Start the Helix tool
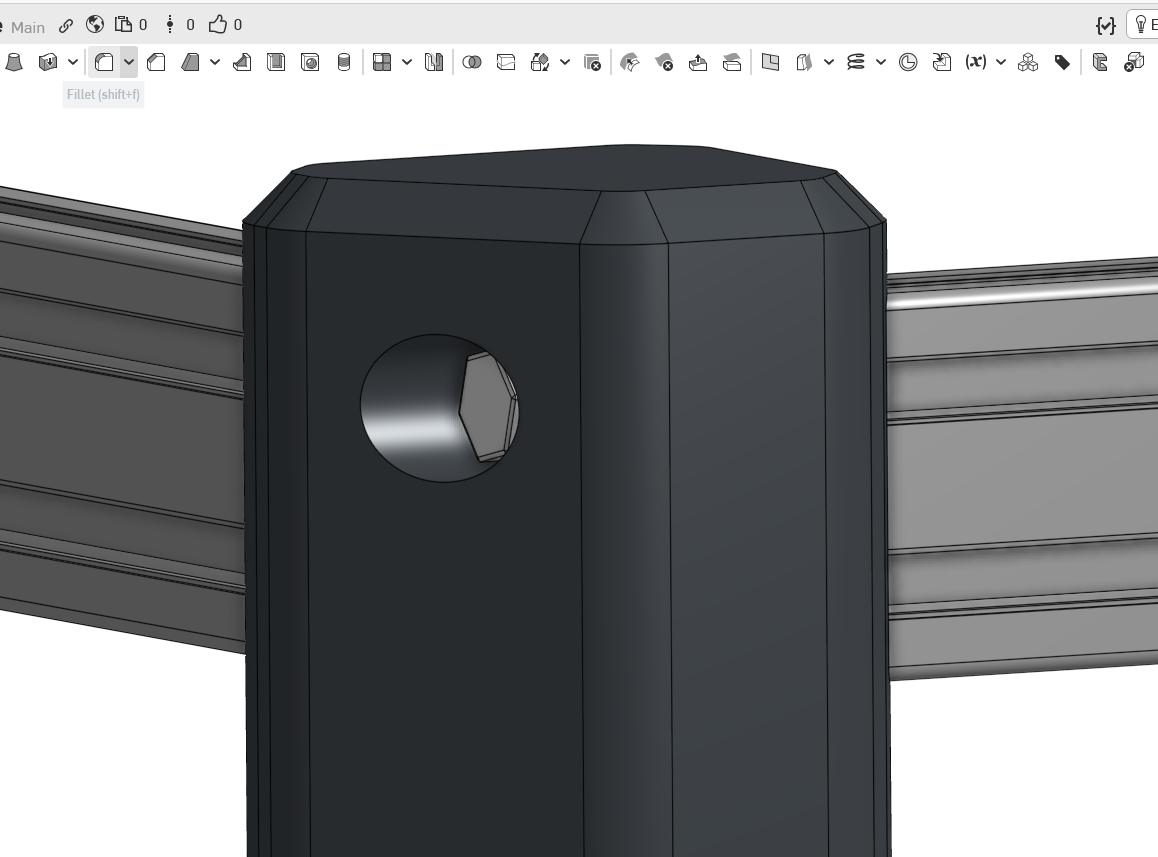The width and height of the screenshot is (1158, 857). (855, 62)
